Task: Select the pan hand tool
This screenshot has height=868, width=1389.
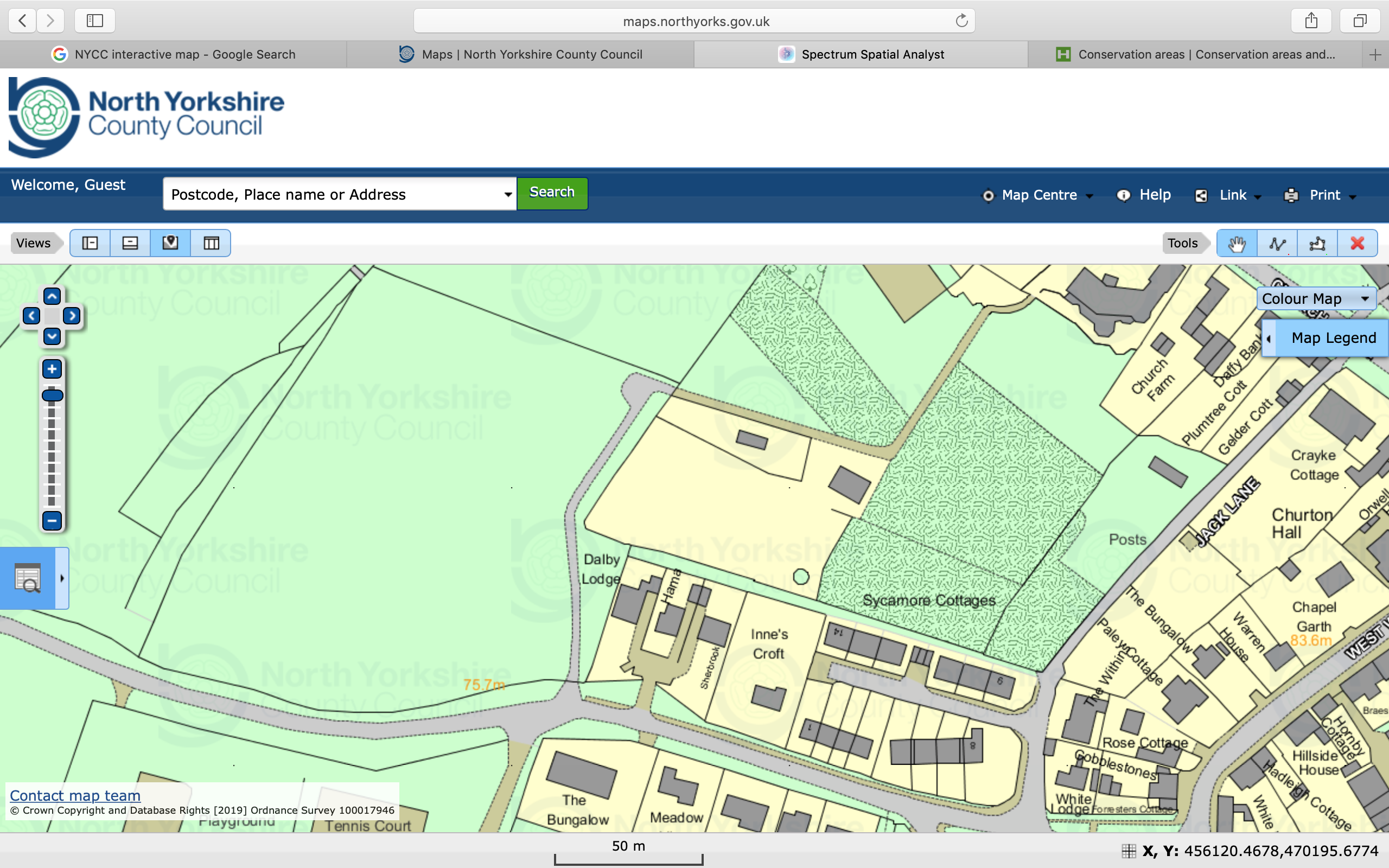Action: (1237, 244)
